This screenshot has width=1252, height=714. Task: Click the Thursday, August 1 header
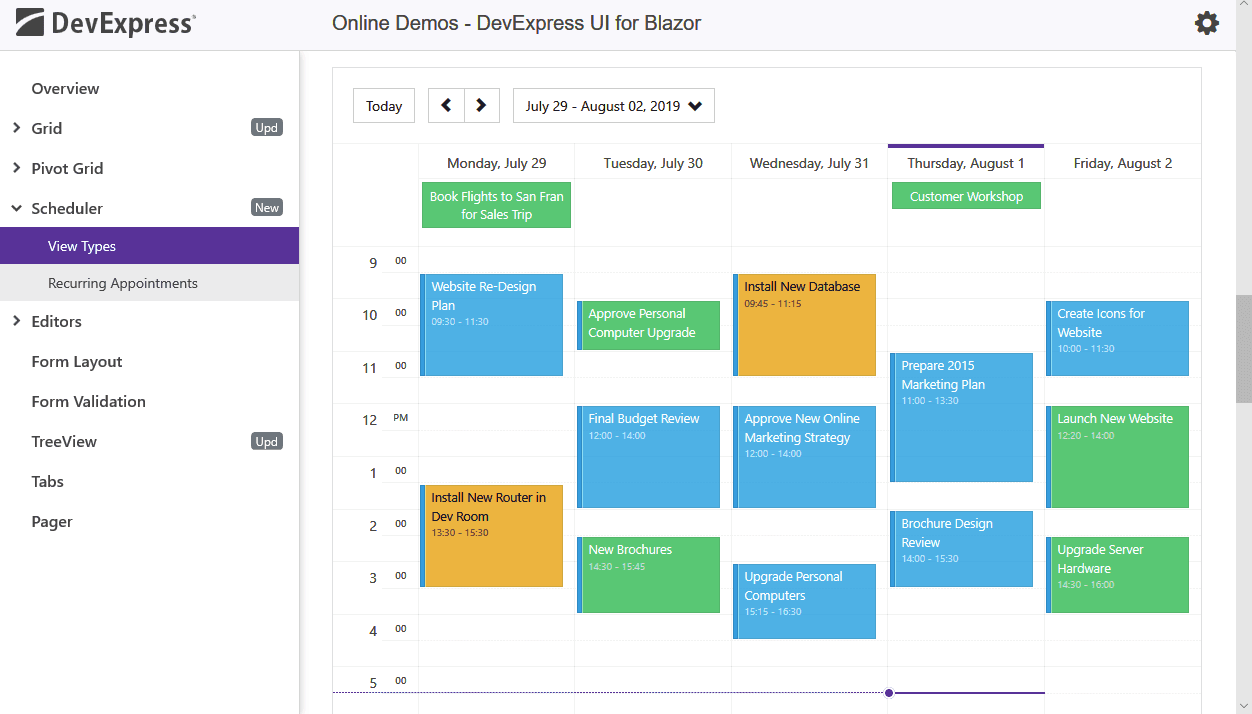point(966,163)
